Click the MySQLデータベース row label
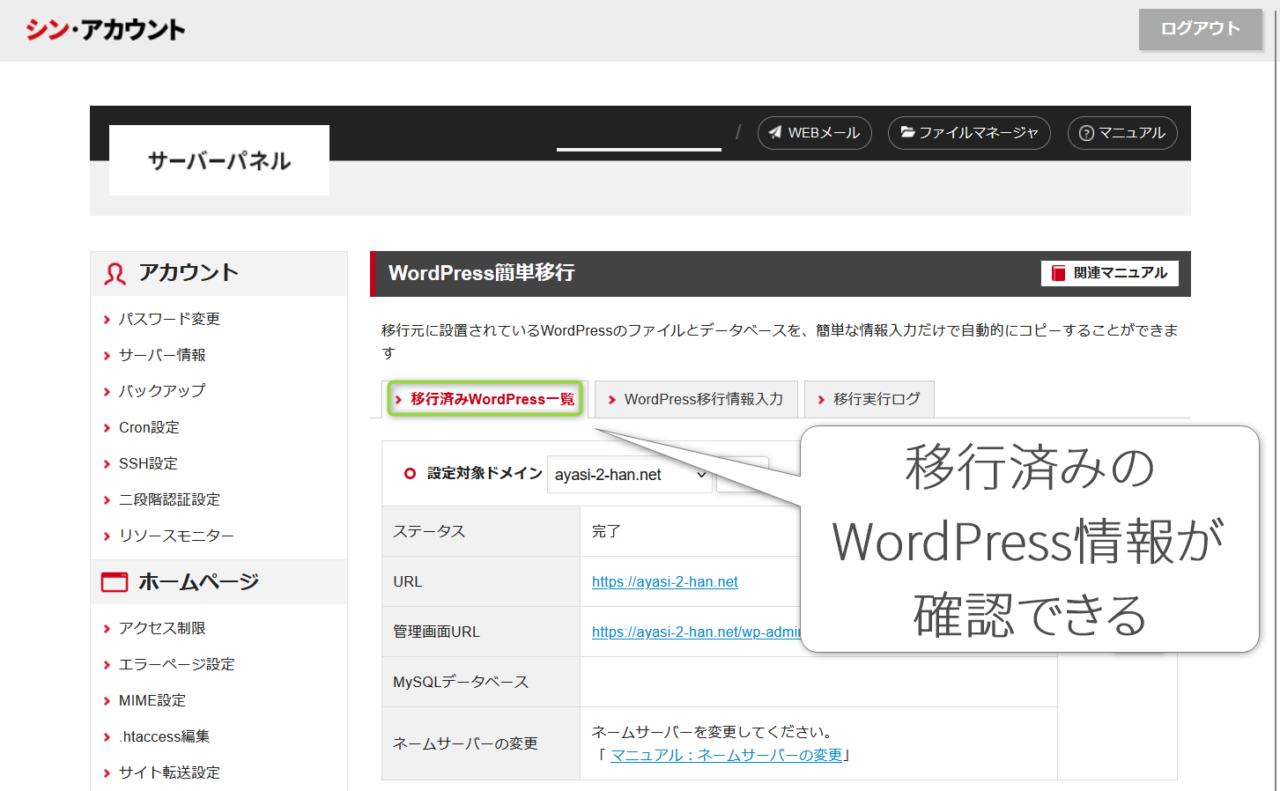 461,682
